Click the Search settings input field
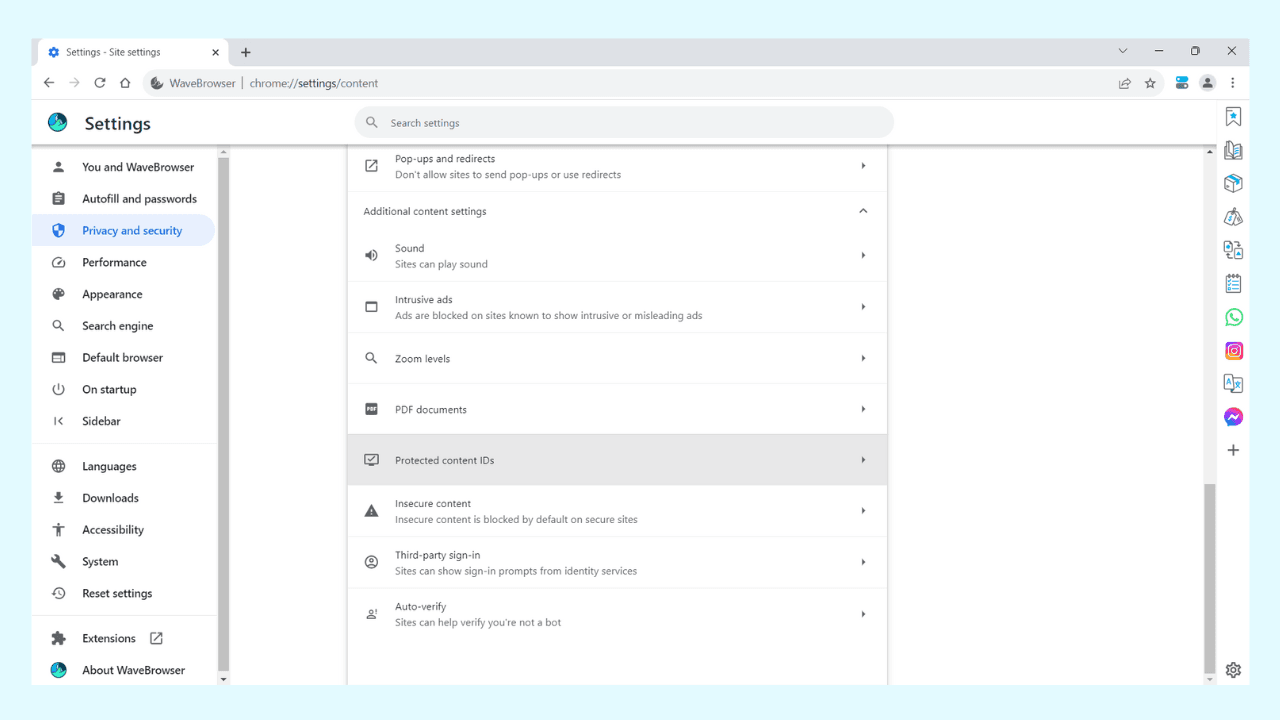Screen dimensions: 1280x720 pos(624,123)
